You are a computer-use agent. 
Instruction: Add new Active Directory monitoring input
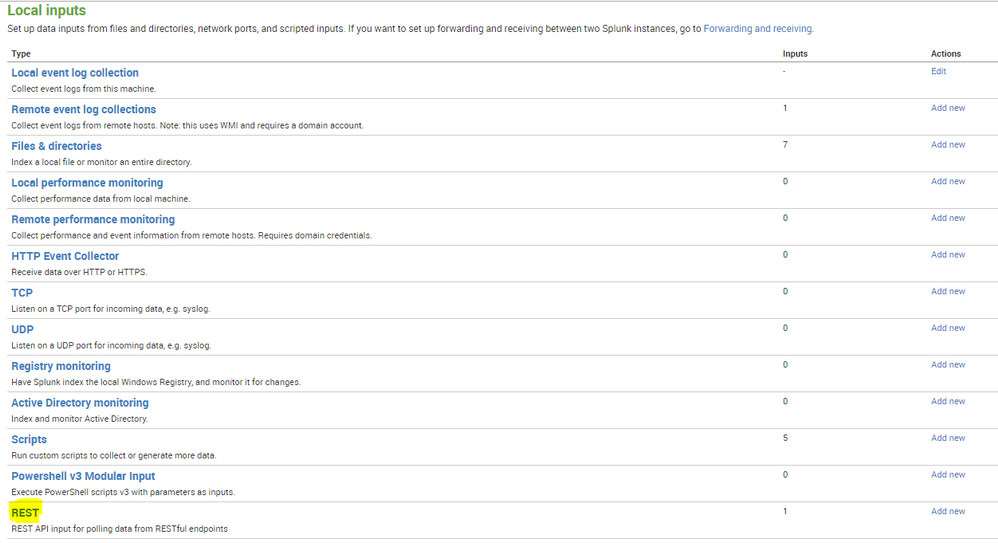point(947,401)
